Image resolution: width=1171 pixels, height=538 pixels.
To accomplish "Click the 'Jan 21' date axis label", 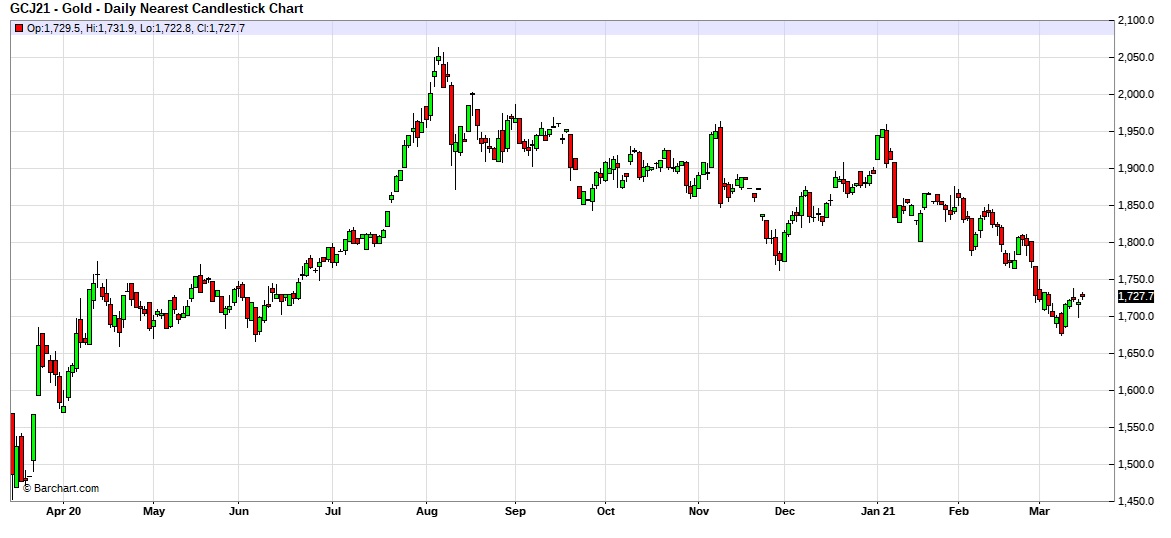I will click(x=878, y=512).
